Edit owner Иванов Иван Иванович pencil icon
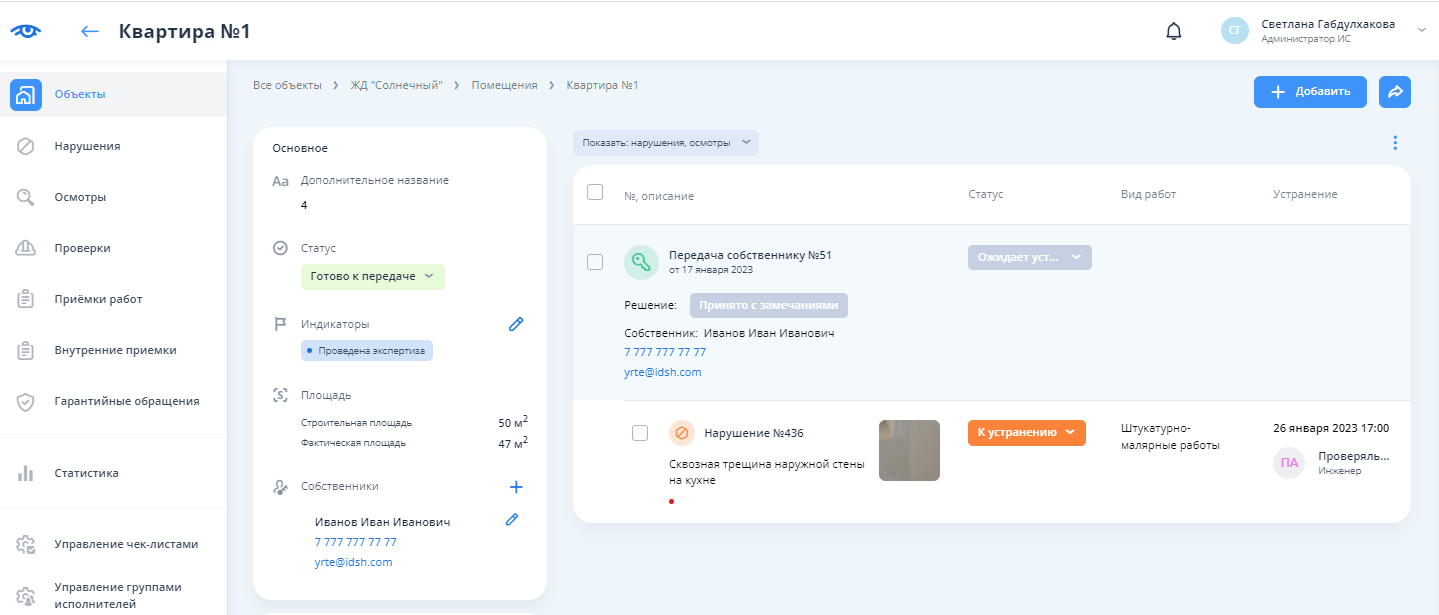Image resolution: width=1439 pixels, height=615 pixels. [512, 519]
